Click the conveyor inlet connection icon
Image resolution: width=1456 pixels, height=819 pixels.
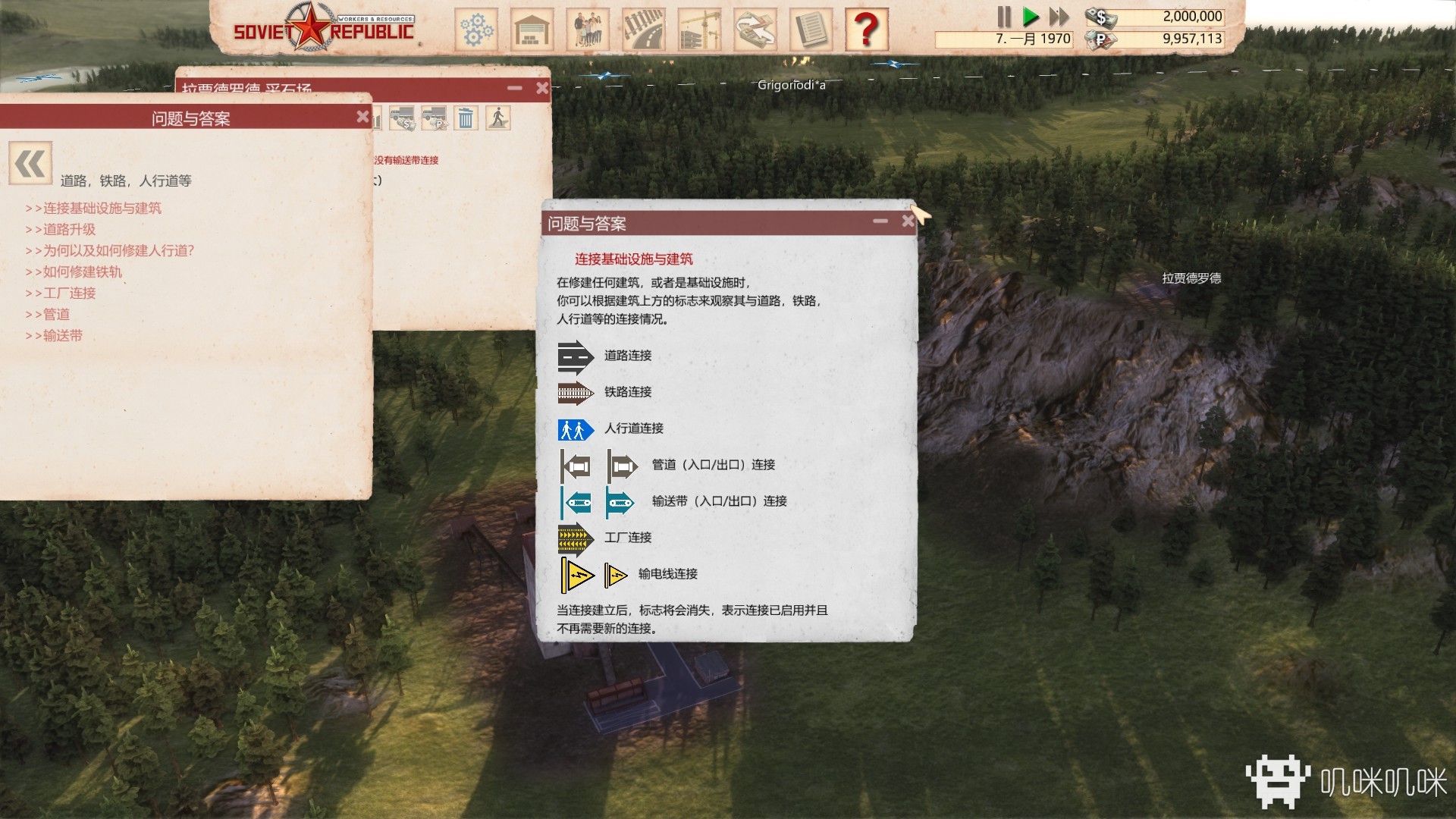point(576,502)
